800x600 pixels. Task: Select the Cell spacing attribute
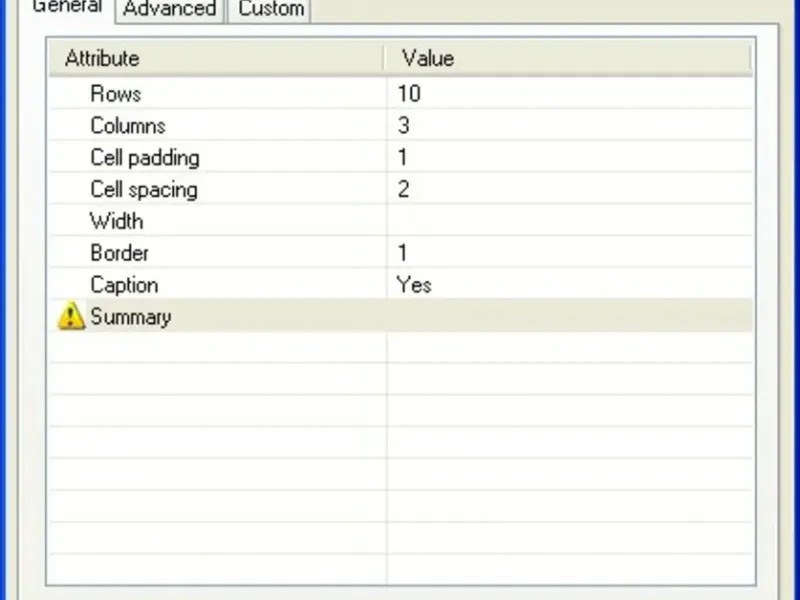point(144,190)
